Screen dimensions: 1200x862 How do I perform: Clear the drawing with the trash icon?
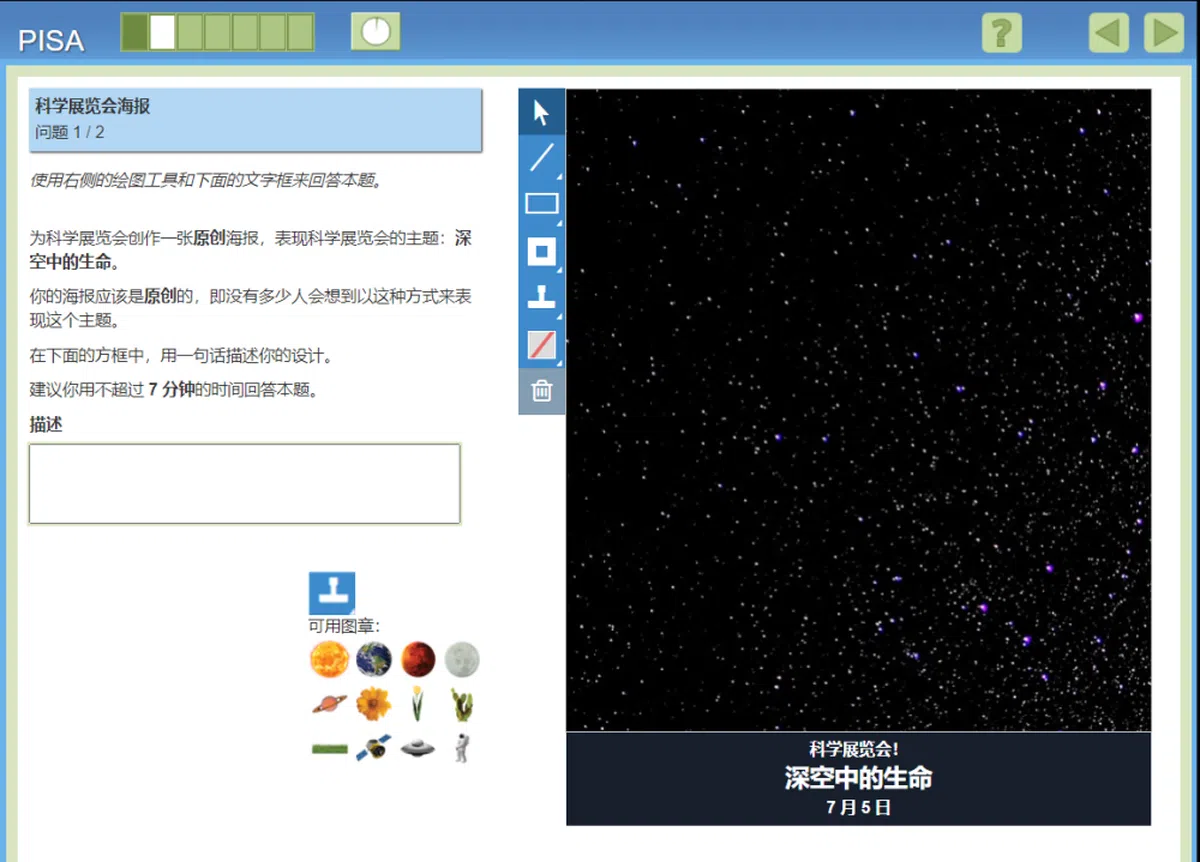pos(541,391)
